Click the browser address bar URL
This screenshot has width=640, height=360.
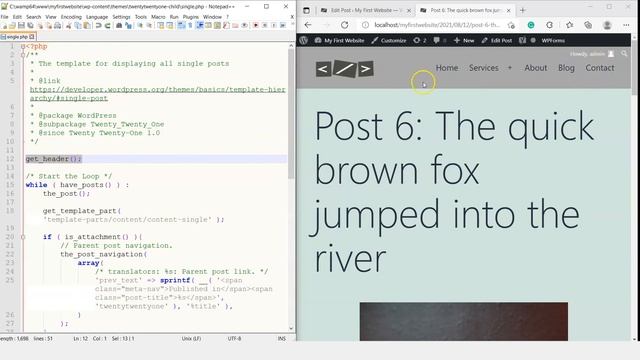(x=437, y=25)
